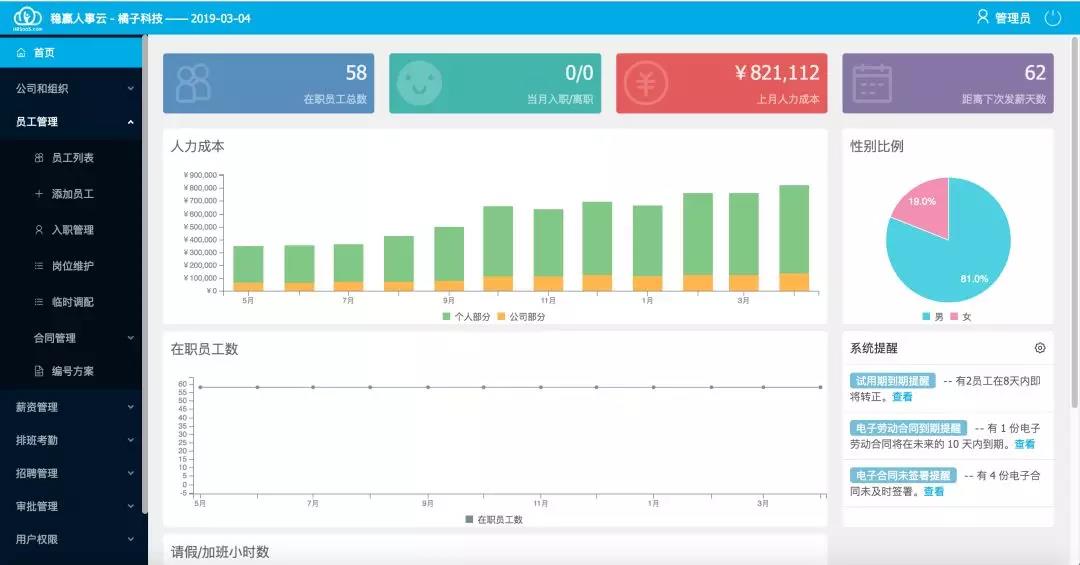Toggle 男 legend in gender pie chart

tap(930, 316)
